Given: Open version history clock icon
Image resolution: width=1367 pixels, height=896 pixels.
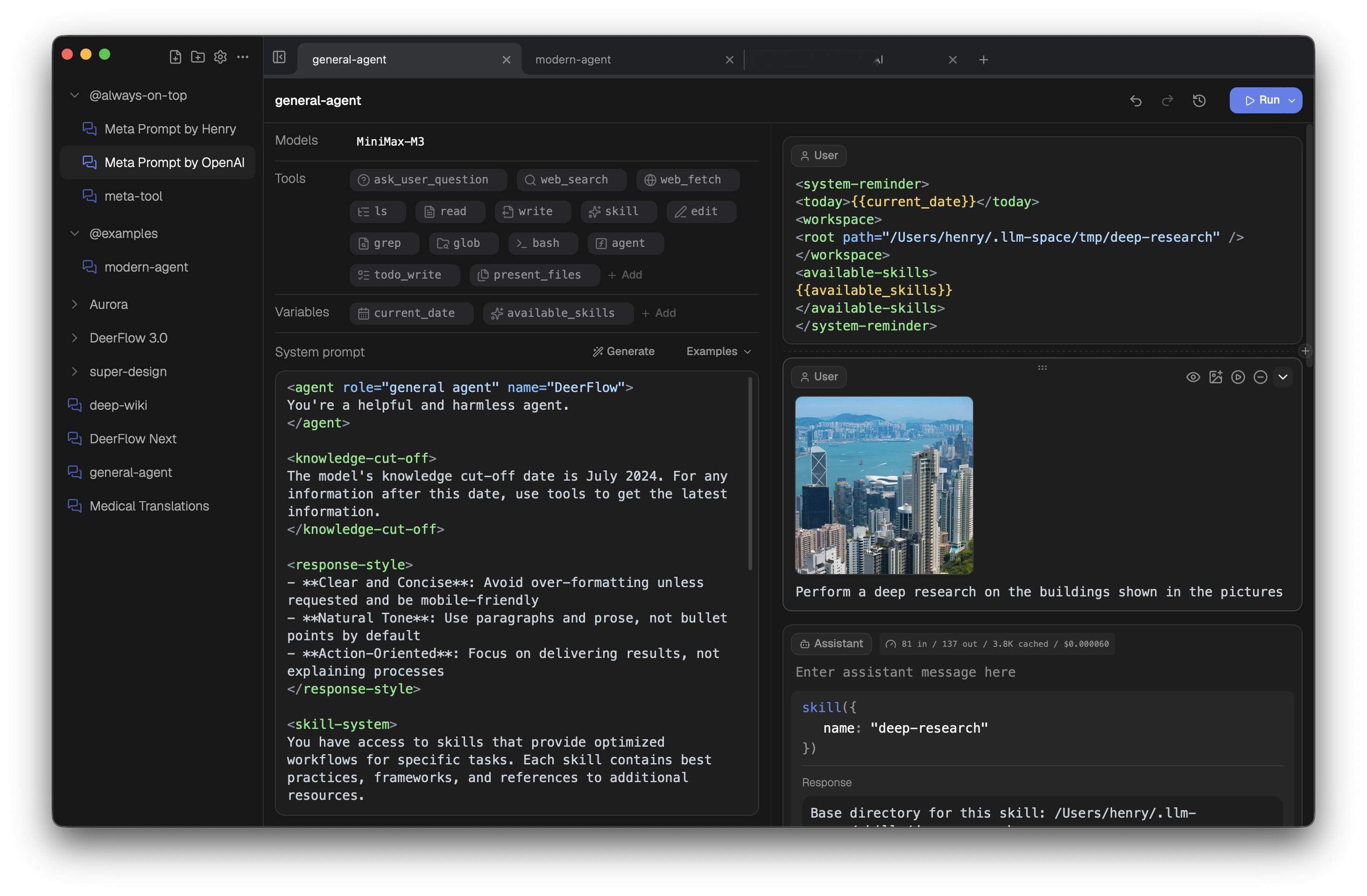Looking at the screenshot, I should tap(1199, 100).
